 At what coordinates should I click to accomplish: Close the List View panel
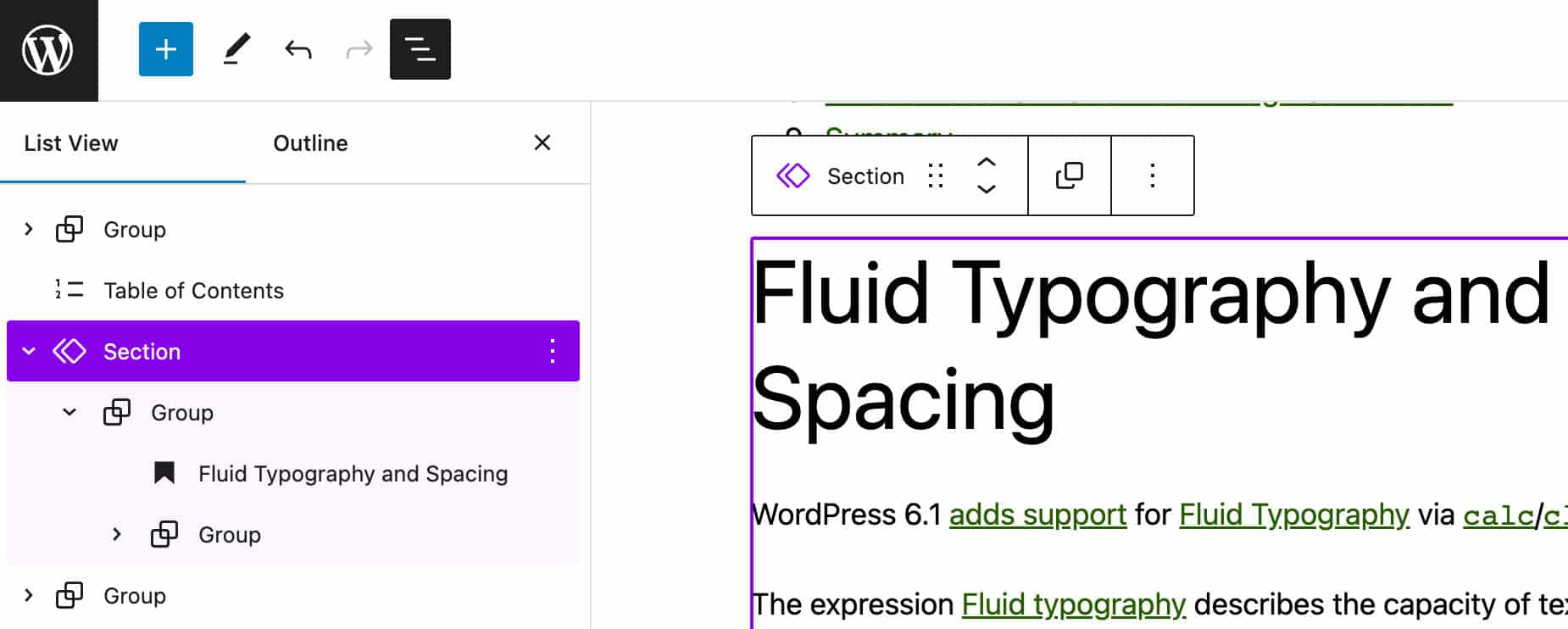[542, 142]
